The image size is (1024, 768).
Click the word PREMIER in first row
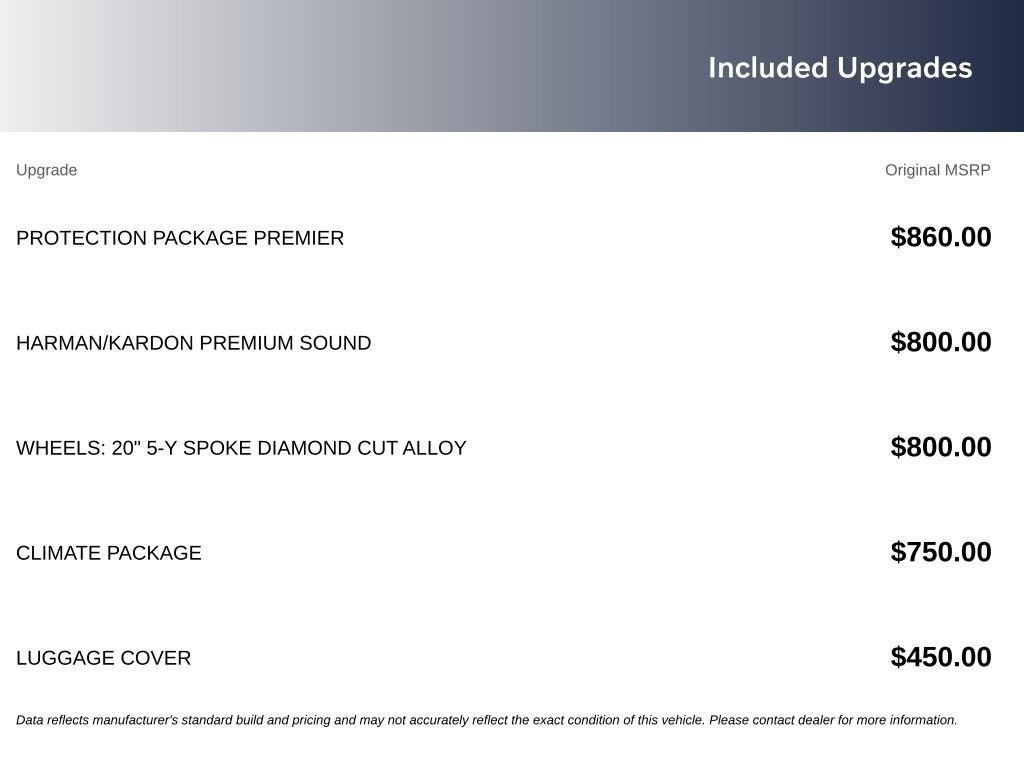coord(298,238)
